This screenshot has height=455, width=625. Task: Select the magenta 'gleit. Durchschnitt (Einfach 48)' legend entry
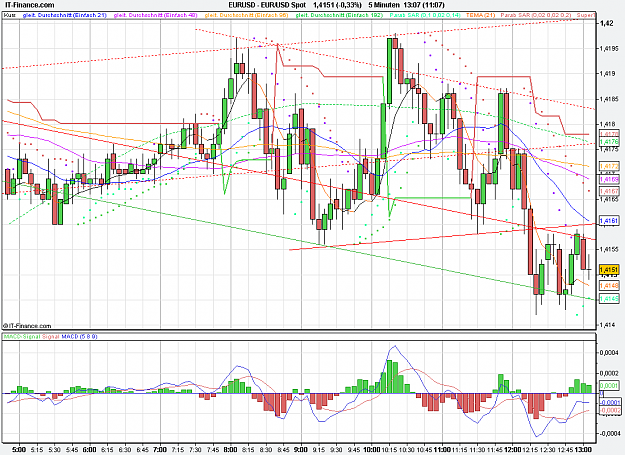(x=155, y=15)
